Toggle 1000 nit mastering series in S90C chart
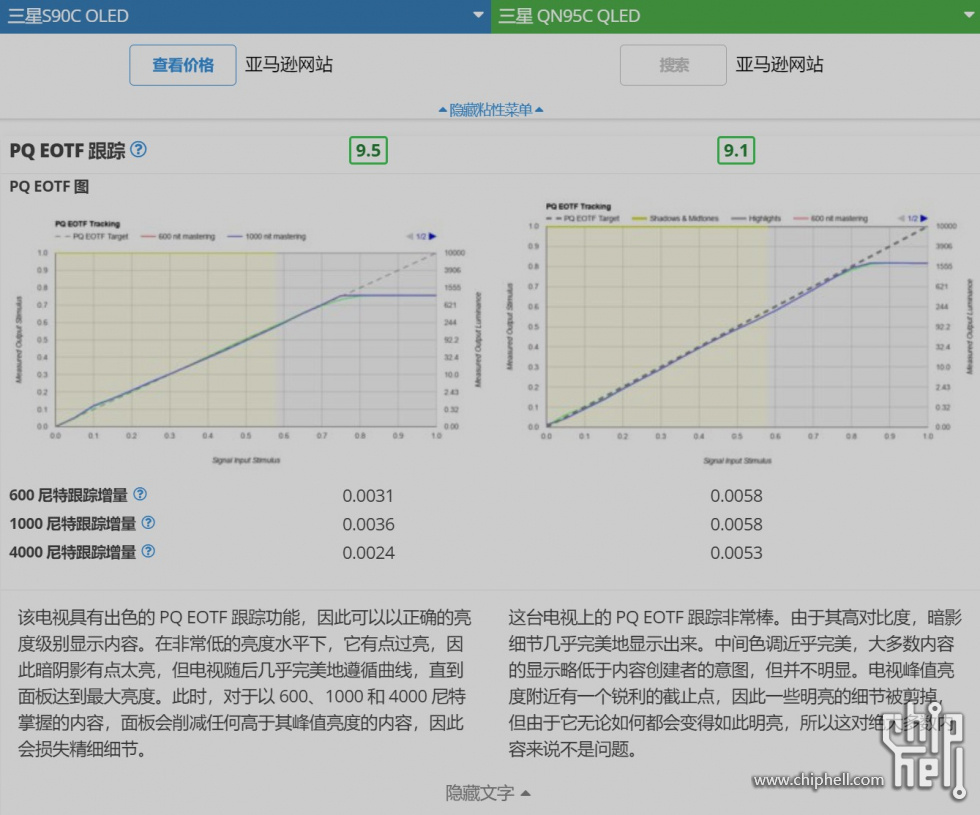The width and height of the screenshot is (980, 815). (267, 236)
